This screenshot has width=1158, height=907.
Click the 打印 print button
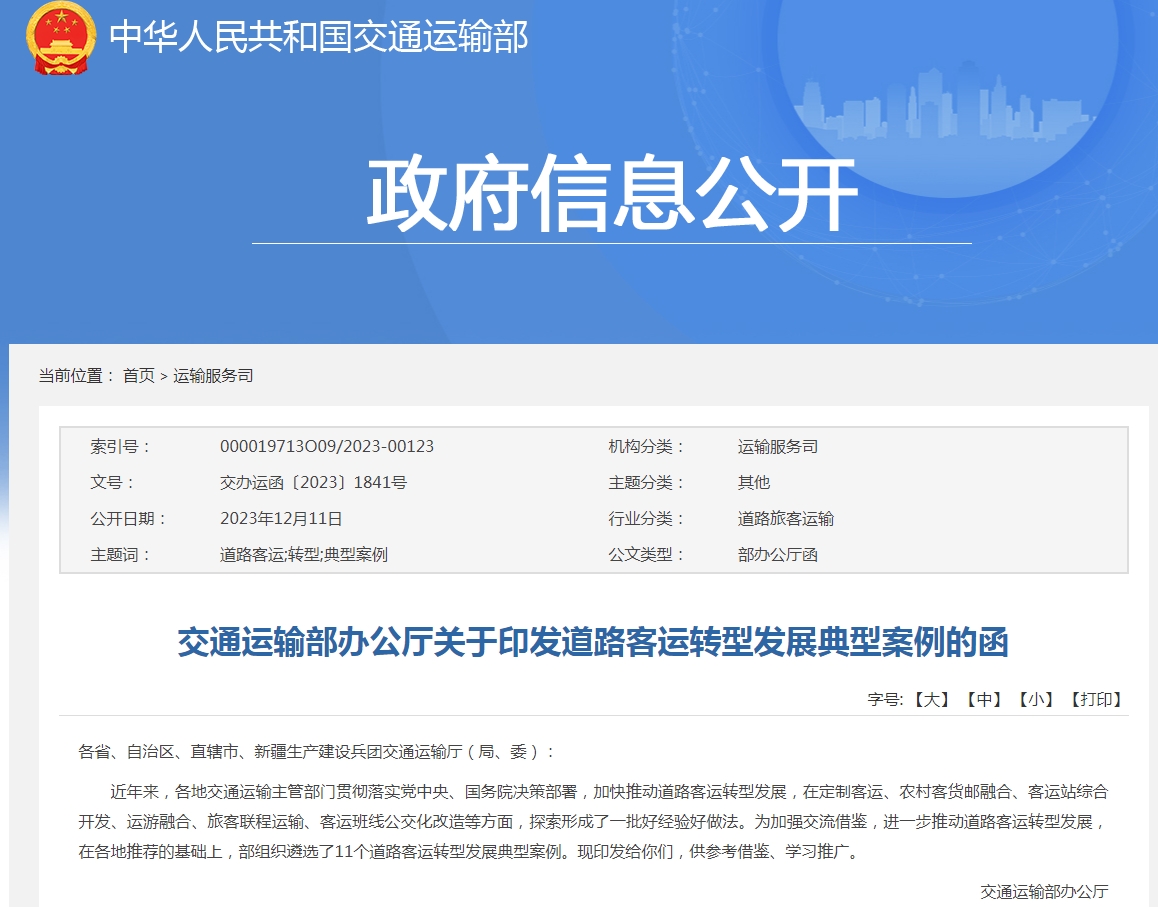pyautogui.click(x=1097, y=699)
